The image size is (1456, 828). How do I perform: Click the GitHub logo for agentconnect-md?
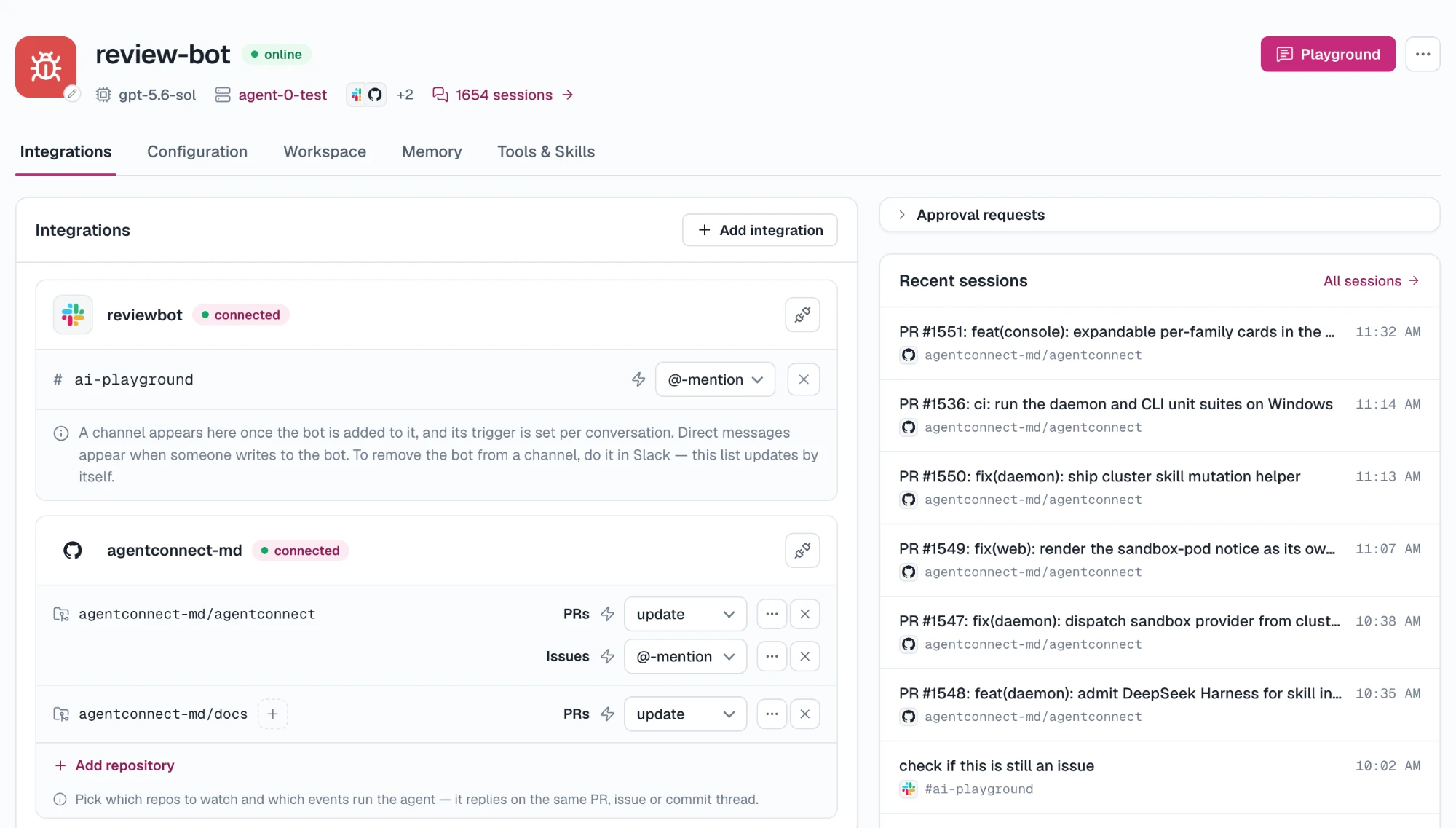click(x=73, y=551)
